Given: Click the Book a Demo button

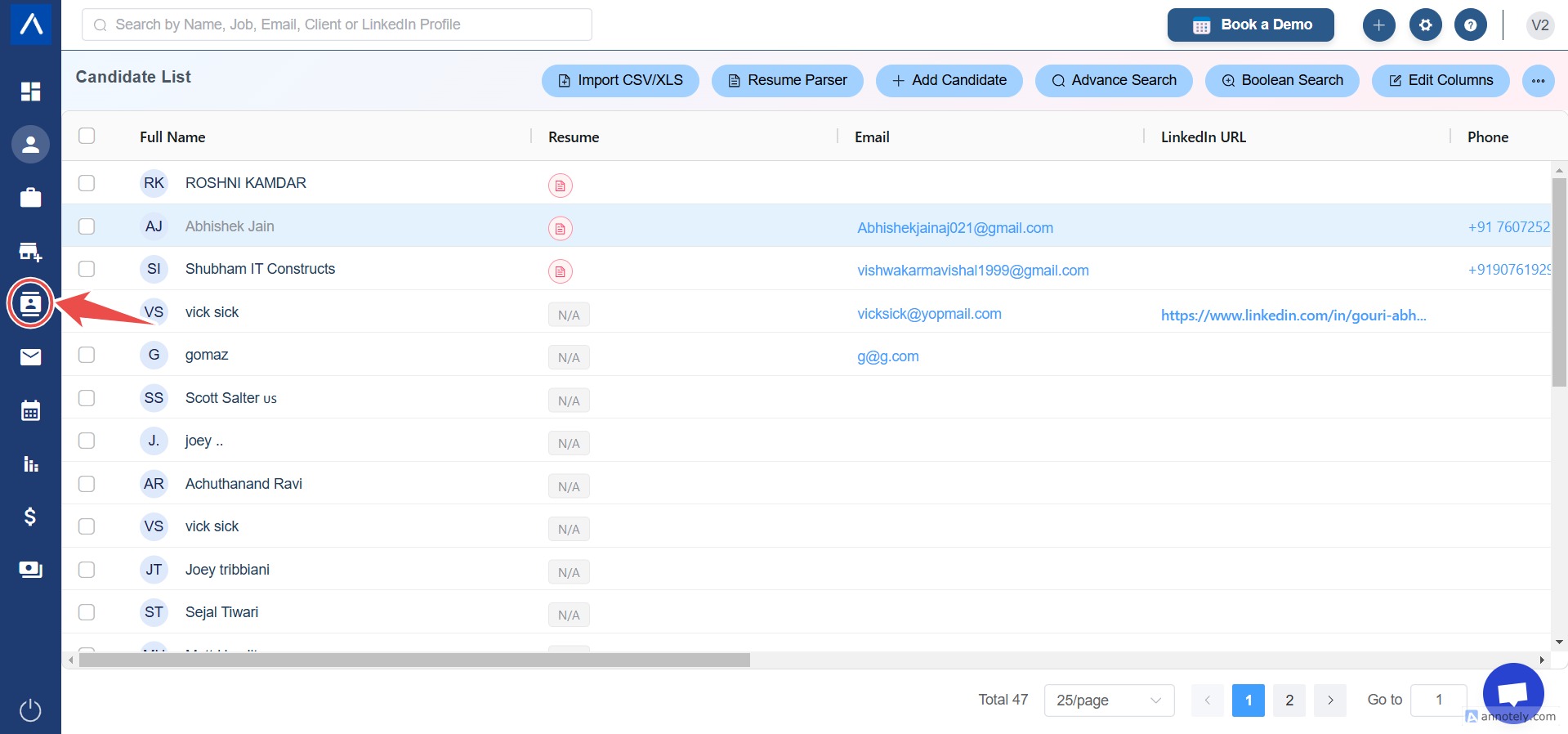Looking at the screenshot, I should [x=1250, y=25].
